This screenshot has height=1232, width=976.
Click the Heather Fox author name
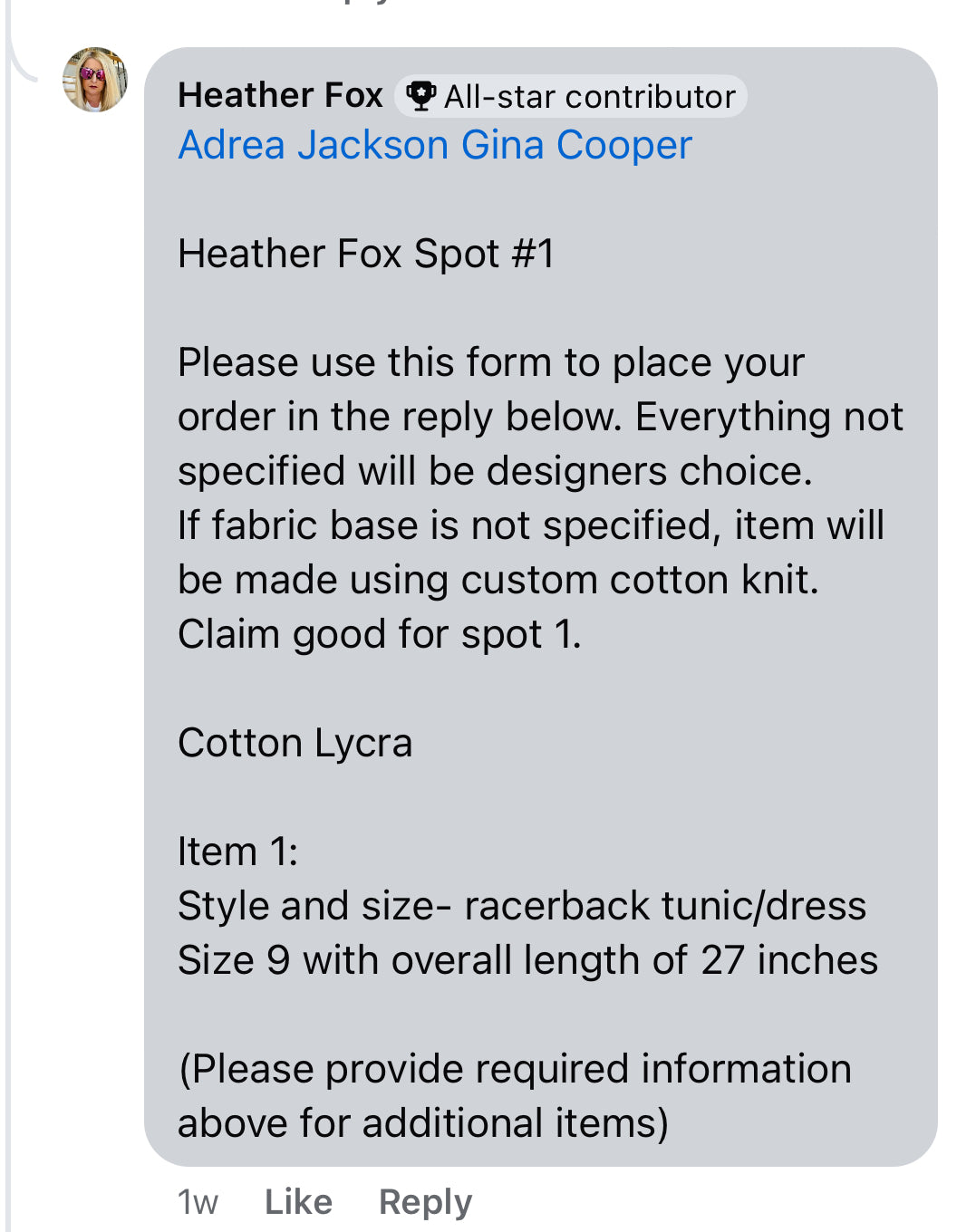(x=280, y=95)
